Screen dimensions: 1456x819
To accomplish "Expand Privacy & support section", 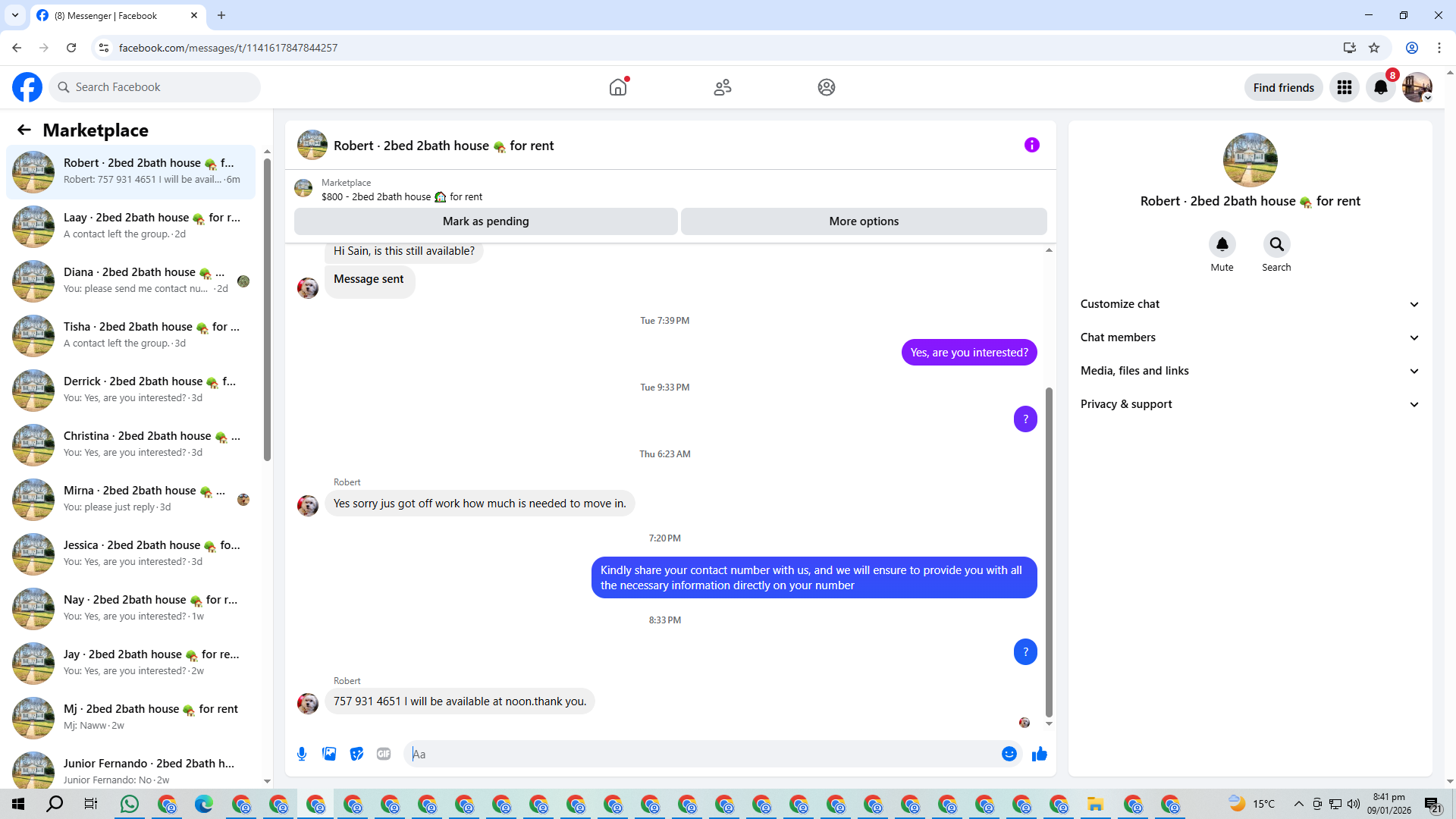I will (1249, 404).
